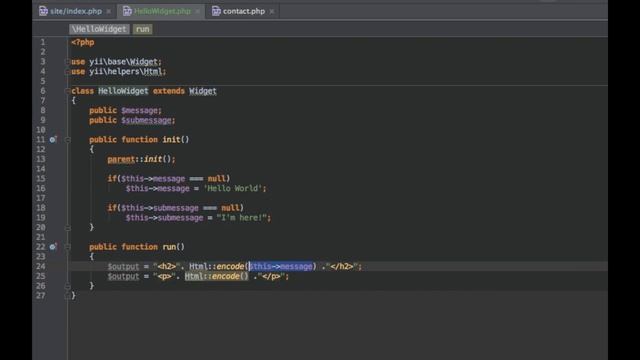Click the $message property declaration on line 8
Image resolution: width=640 pixels, height=360 pixels.
(x=139, y=110)
